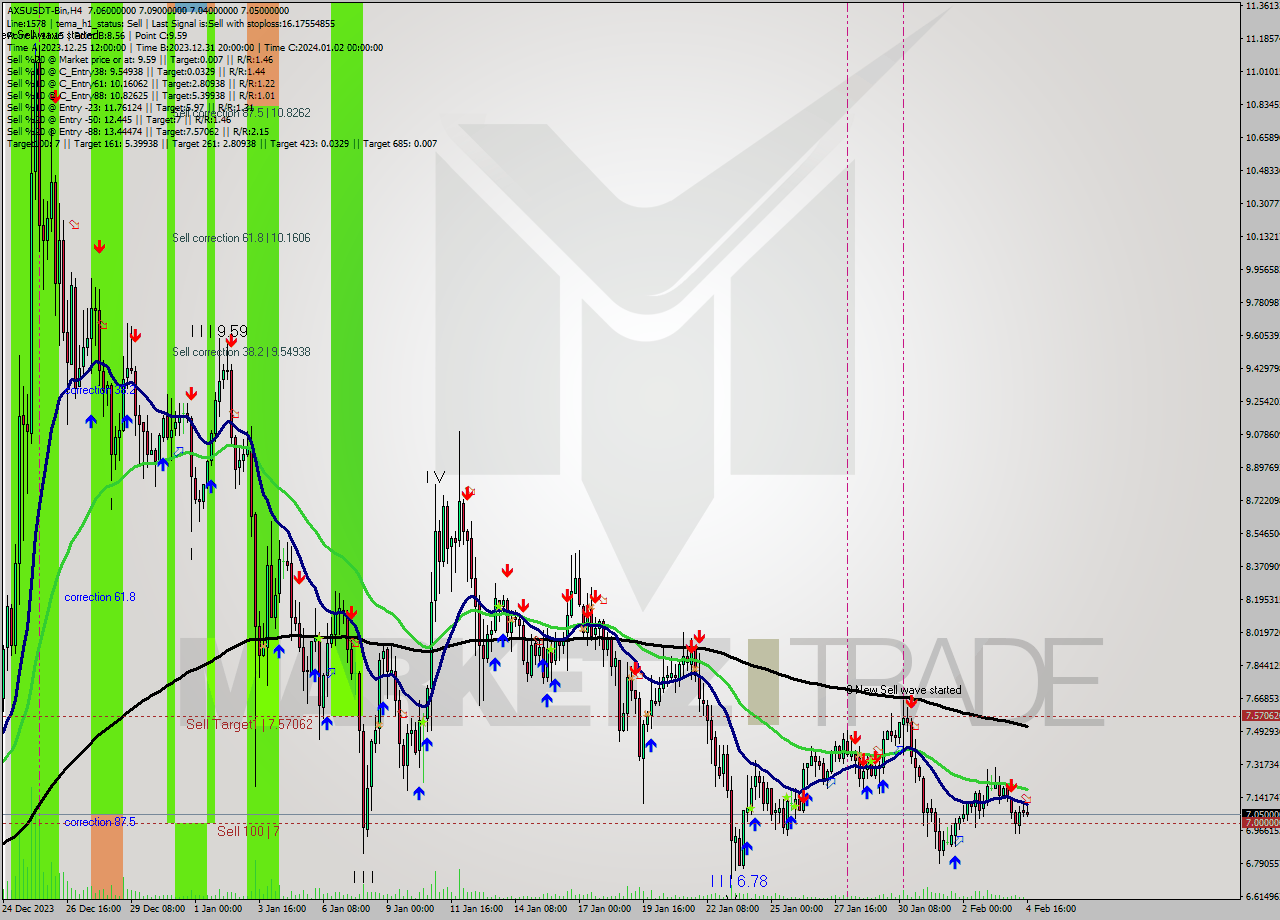This screenshot has width=1280, height=920.
Task: Click the 8.5465 price axis label
Action: click(1262, 534)
